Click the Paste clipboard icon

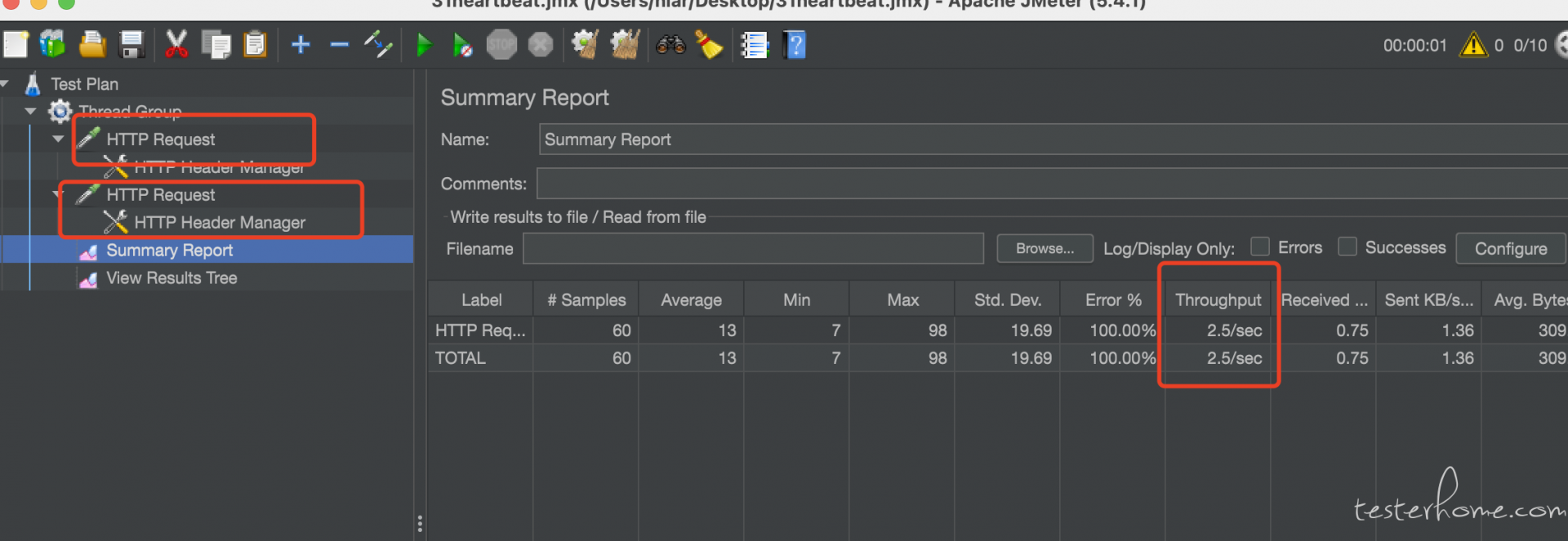pyautogui.click(x=256, y=45)
